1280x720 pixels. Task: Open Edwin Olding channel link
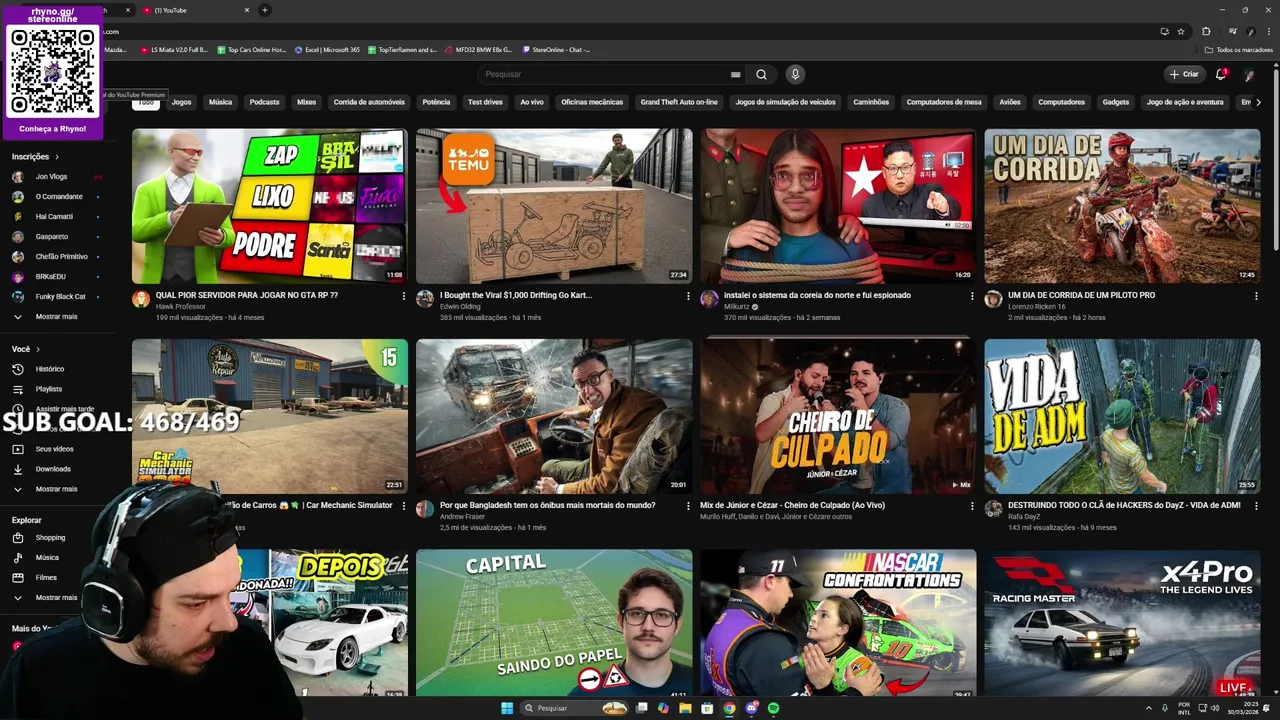click(x=460, y=307)
